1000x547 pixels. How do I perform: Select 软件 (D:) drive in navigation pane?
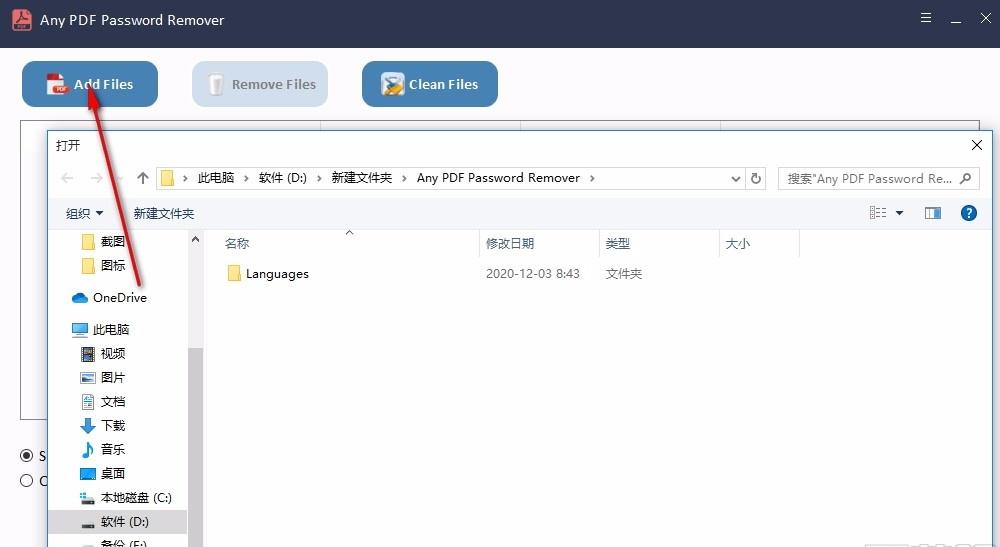pyautogui.click(x=118, y=521)
